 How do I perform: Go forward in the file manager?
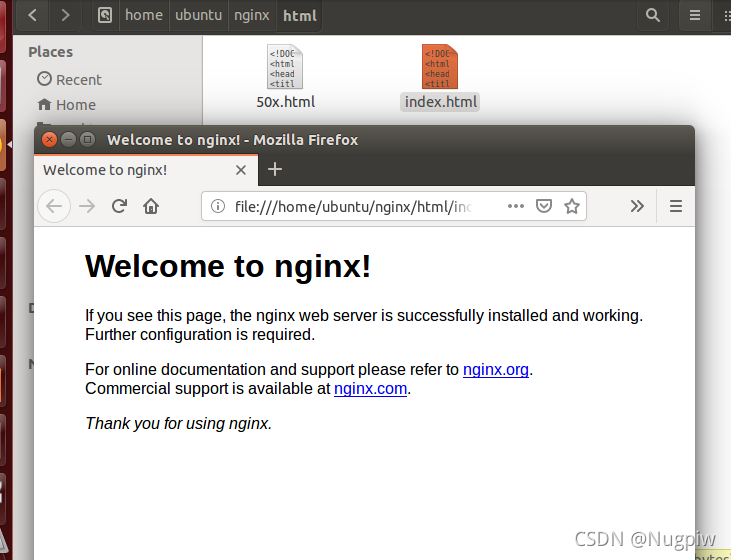pos(65,15)
